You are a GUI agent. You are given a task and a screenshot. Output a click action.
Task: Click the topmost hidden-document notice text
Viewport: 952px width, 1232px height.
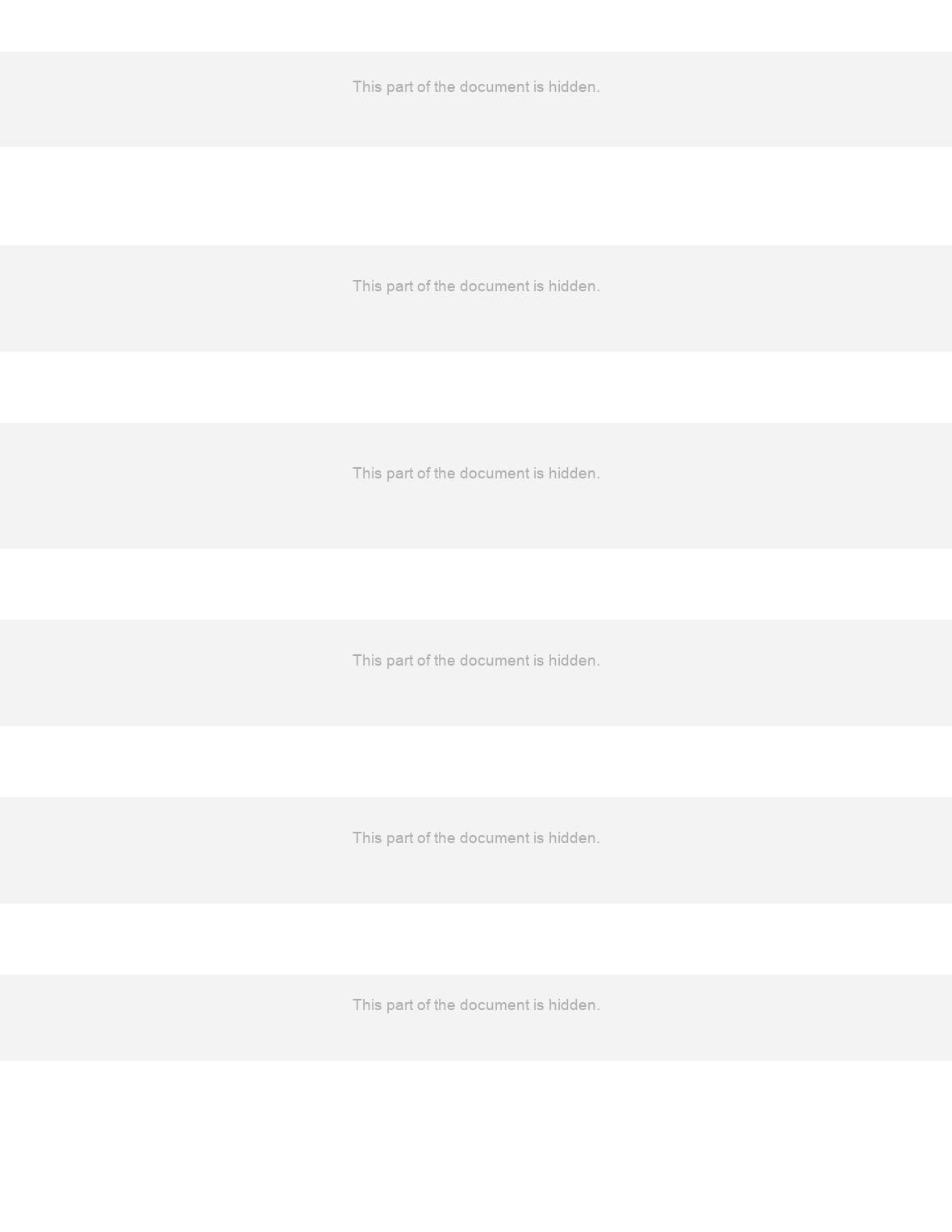(476, 87)
